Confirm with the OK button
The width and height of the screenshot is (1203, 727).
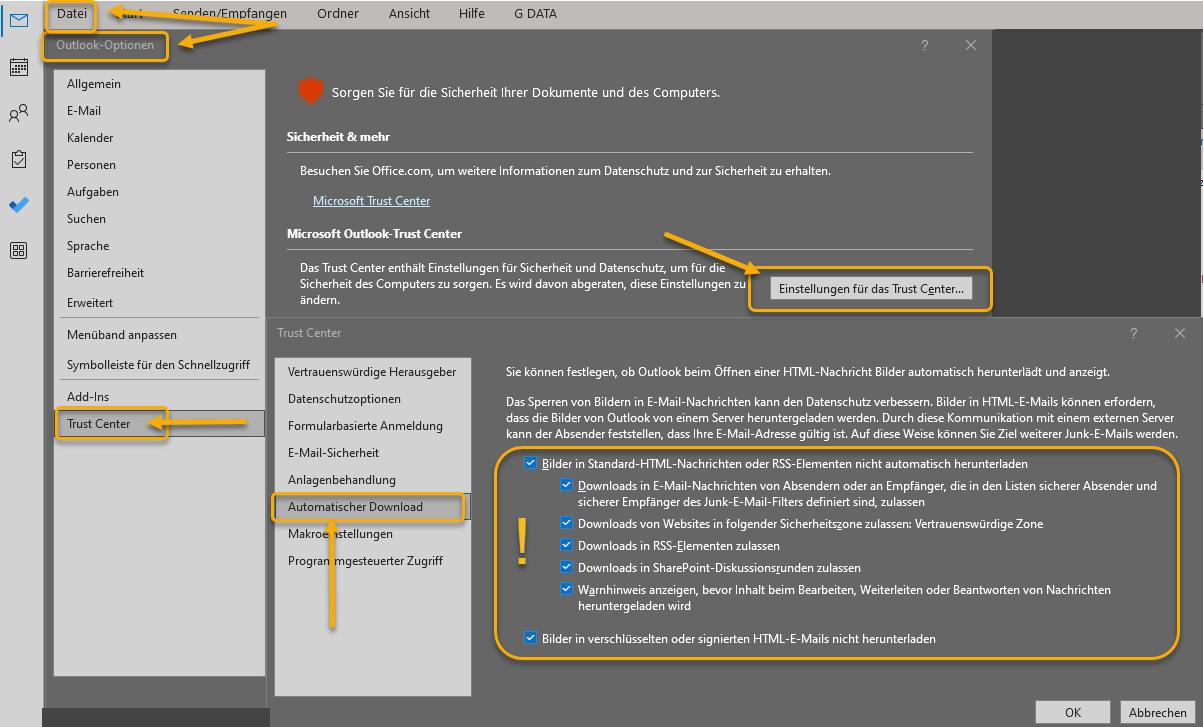[1073, 713]
